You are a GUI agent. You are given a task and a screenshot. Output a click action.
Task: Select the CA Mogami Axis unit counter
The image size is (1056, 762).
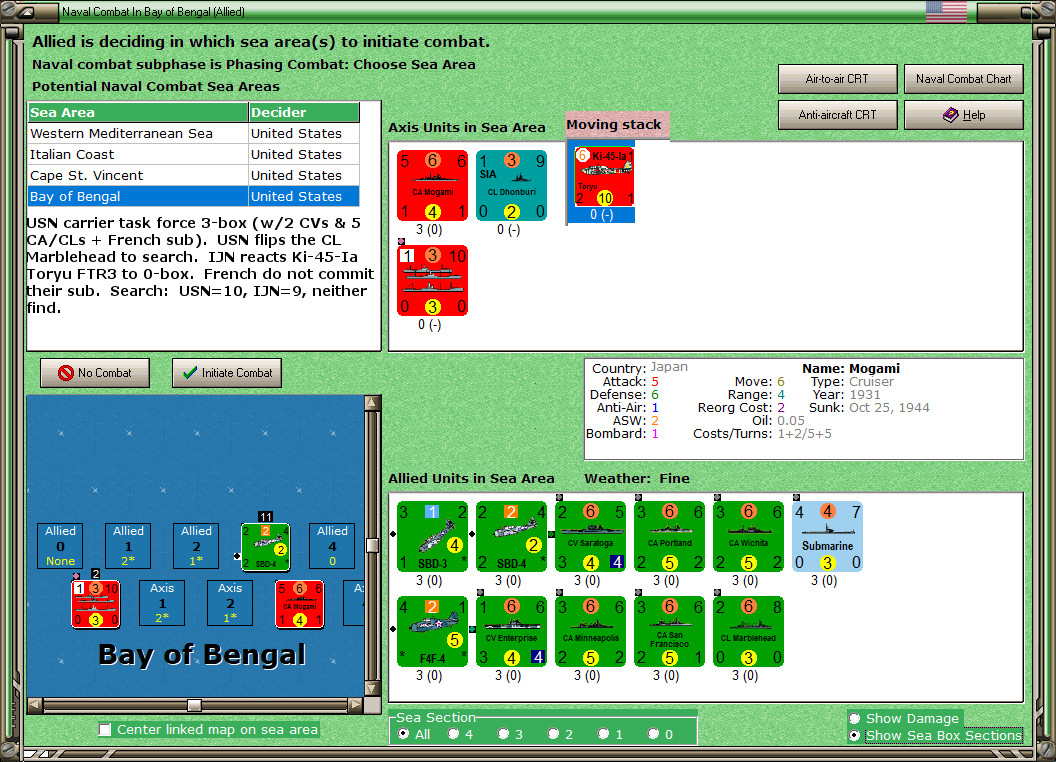pos(432,185)
